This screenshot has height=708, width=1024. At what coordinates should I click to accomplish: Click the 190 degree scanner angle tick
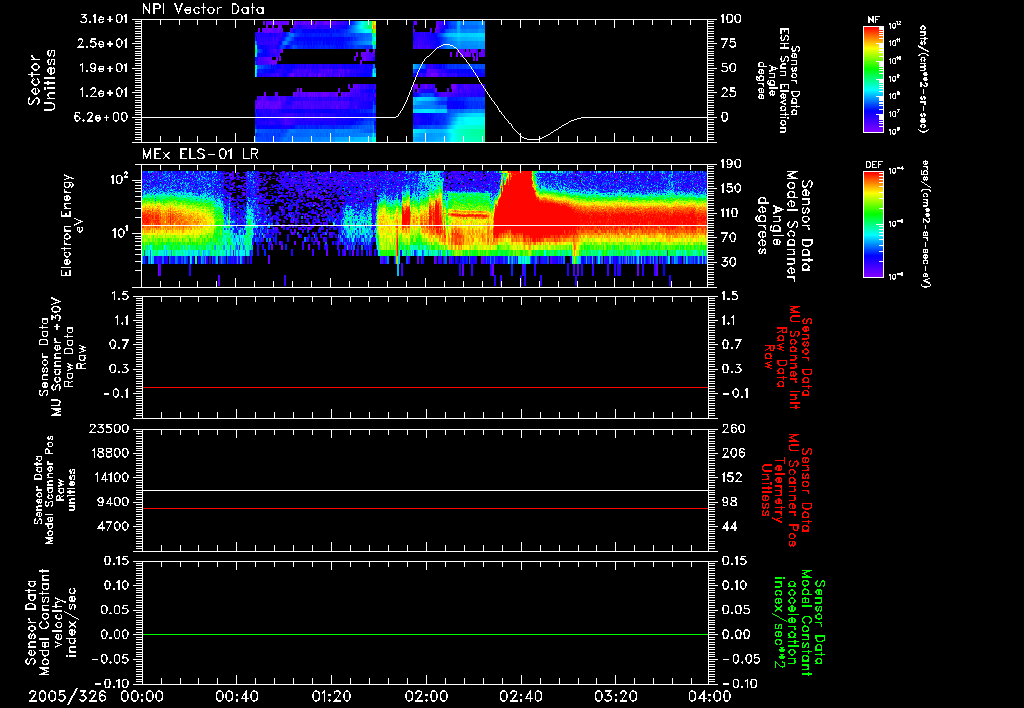point(731,164)
